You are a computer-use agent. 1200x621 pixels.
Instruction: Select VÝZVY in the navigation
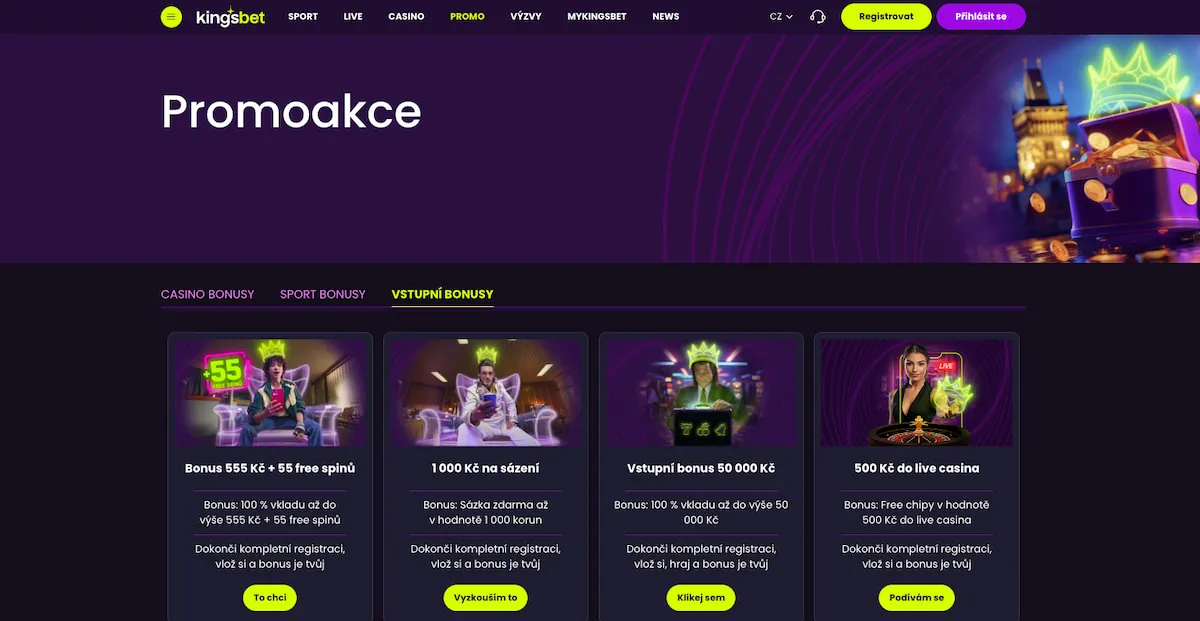tap(526, 17)
